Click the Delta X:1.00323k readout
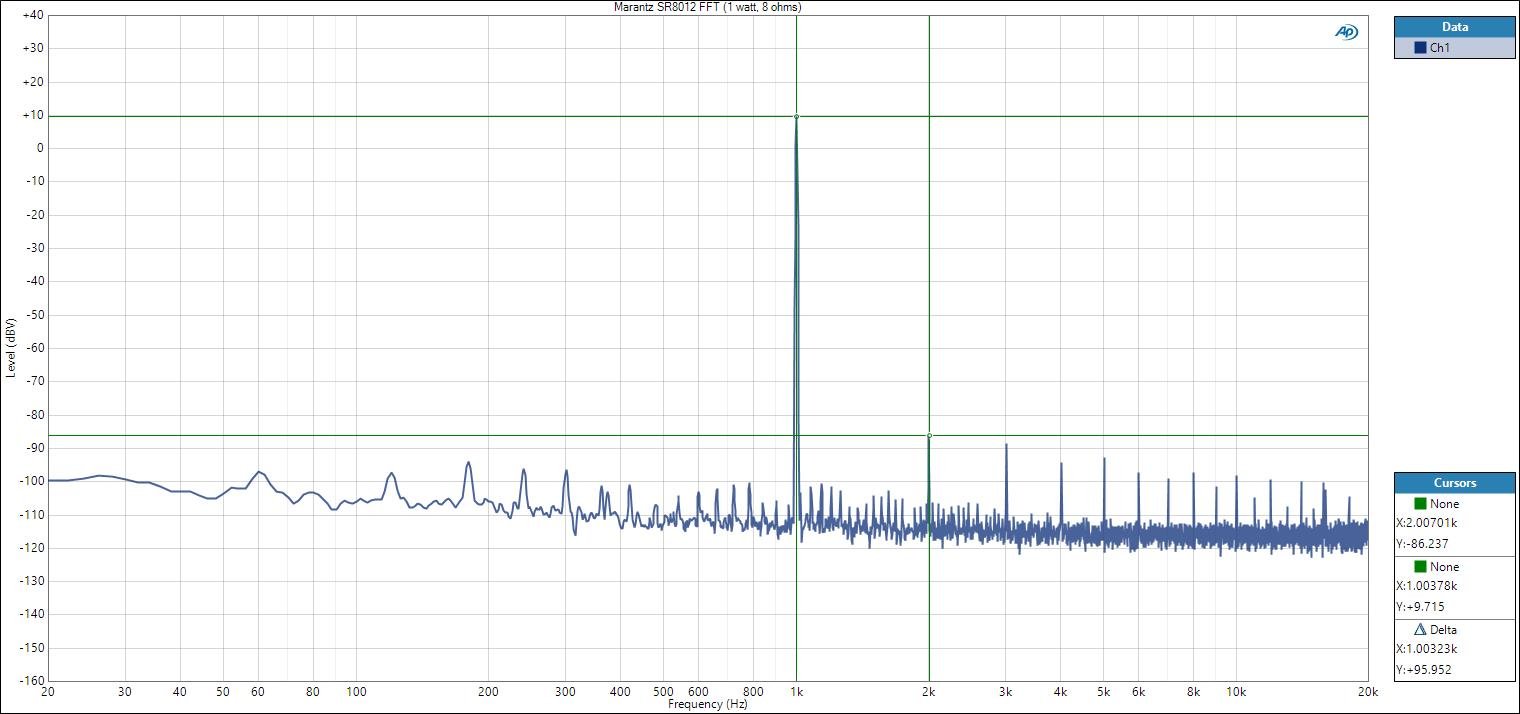The width and height of the screenshot is (1520, 714). click(x=1428, y=650)
